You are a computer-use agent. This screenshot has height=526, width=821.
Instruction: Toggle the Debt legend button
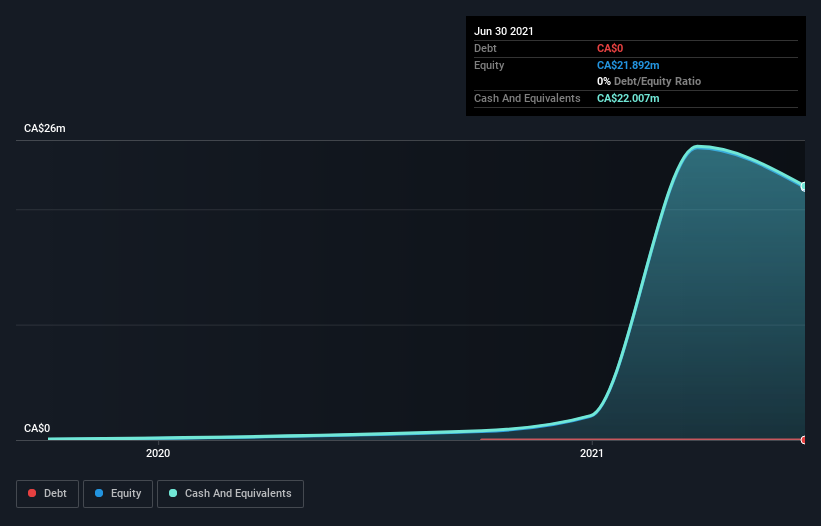tap(47, 494)
